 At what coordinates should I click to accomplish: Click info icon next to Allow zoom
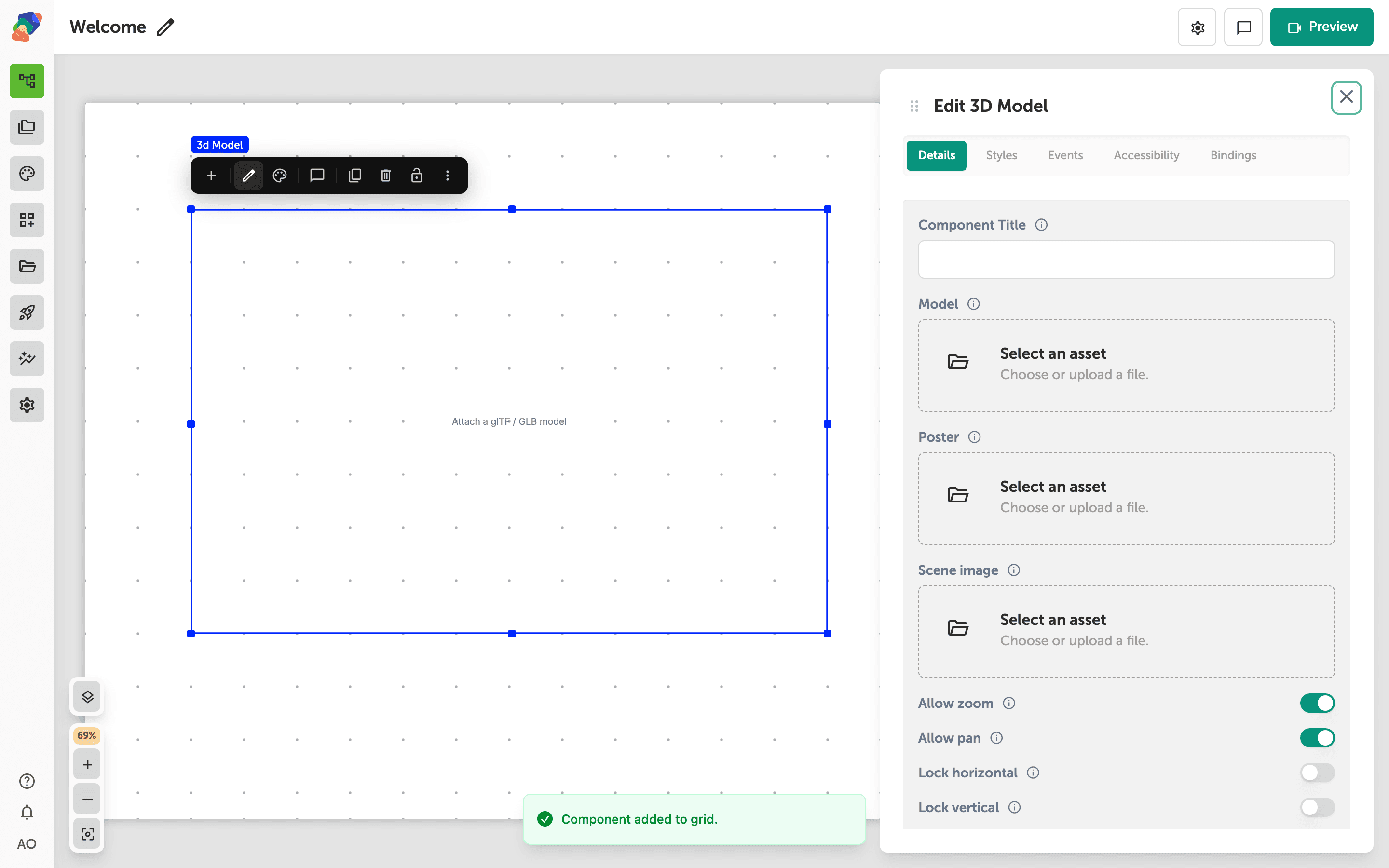coord(1009,703)
